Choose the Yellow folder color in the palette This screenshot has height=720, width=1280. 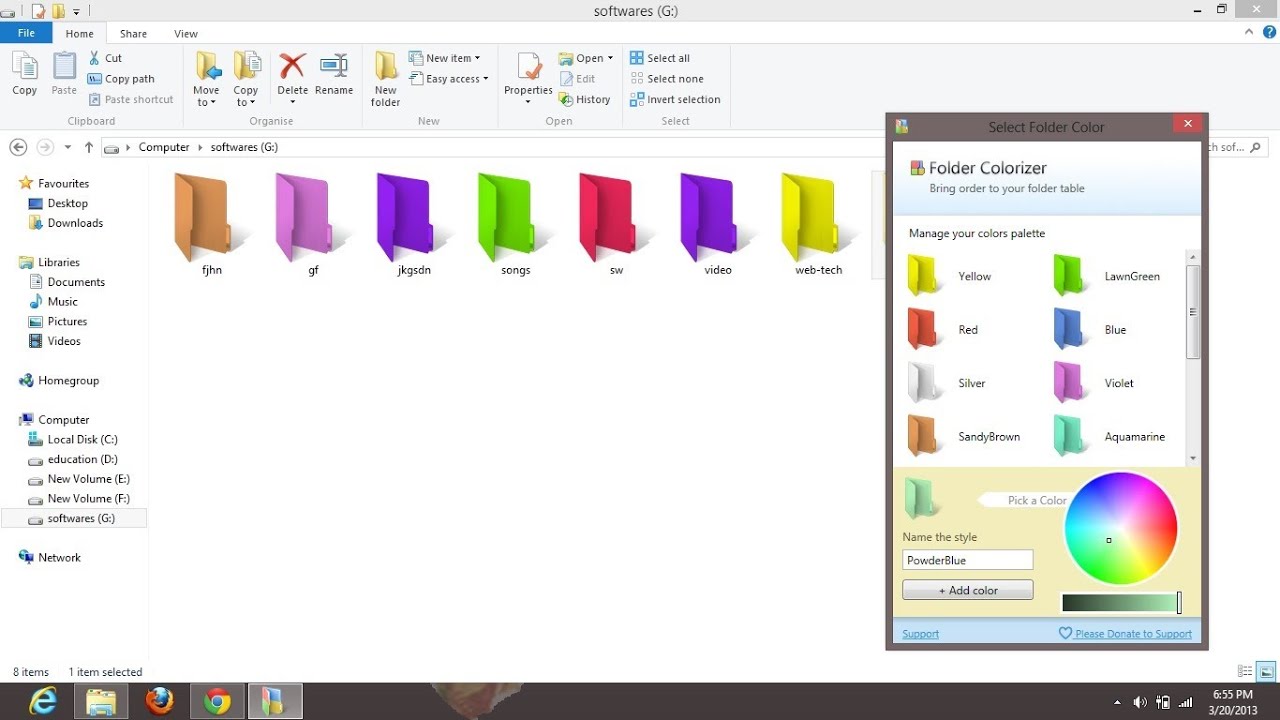(950, 276)
